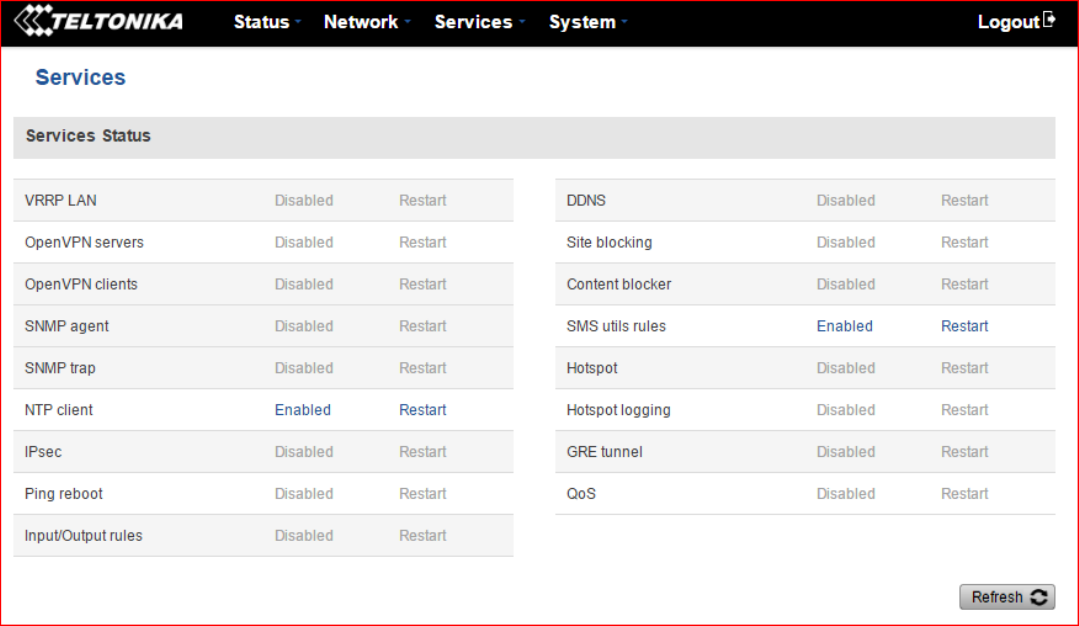Click Disabled status for VRRP LAN

tap(303, 200)
